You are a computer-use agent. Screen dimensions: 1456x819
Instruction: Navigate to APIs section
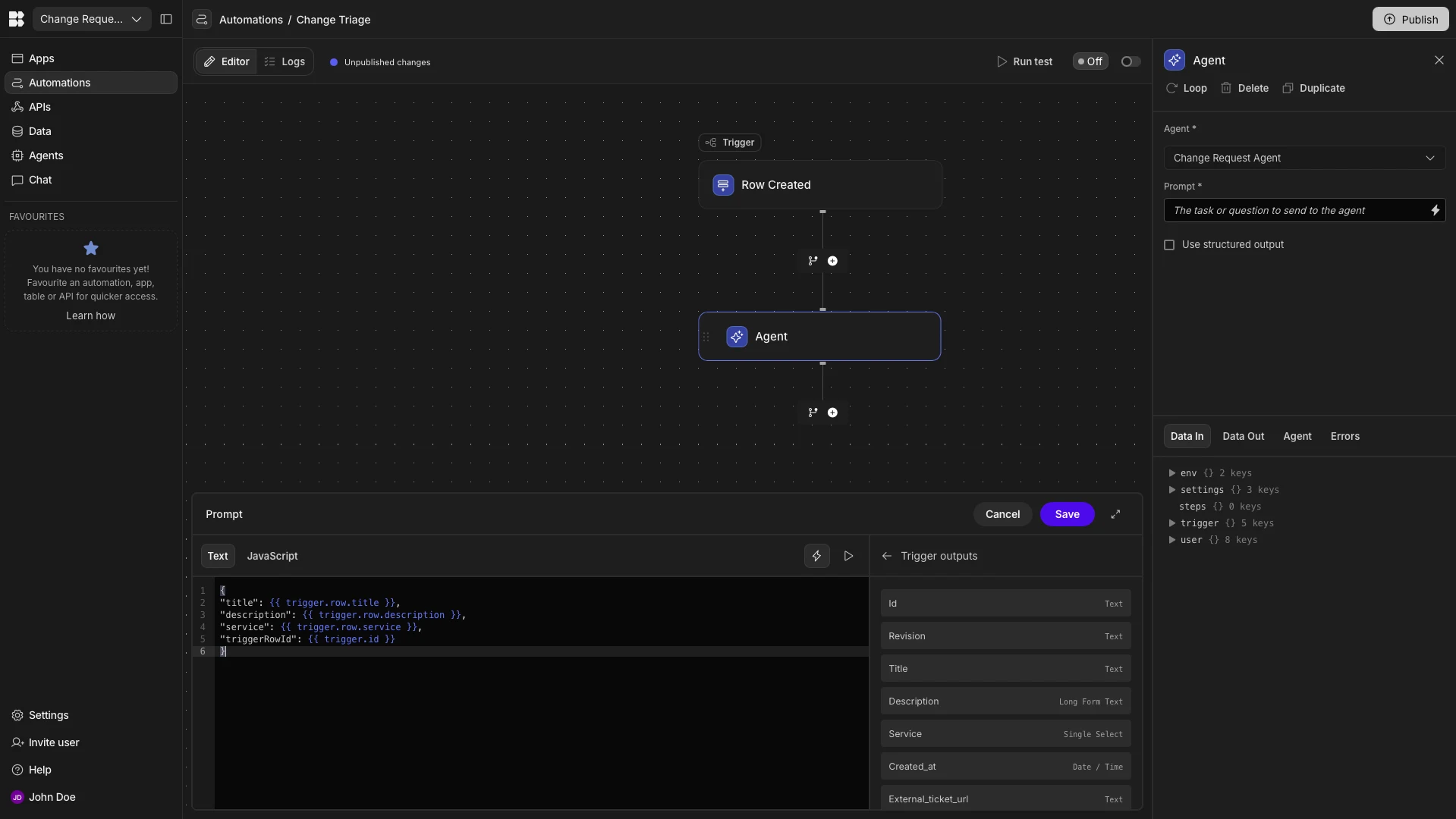[91, 107]
